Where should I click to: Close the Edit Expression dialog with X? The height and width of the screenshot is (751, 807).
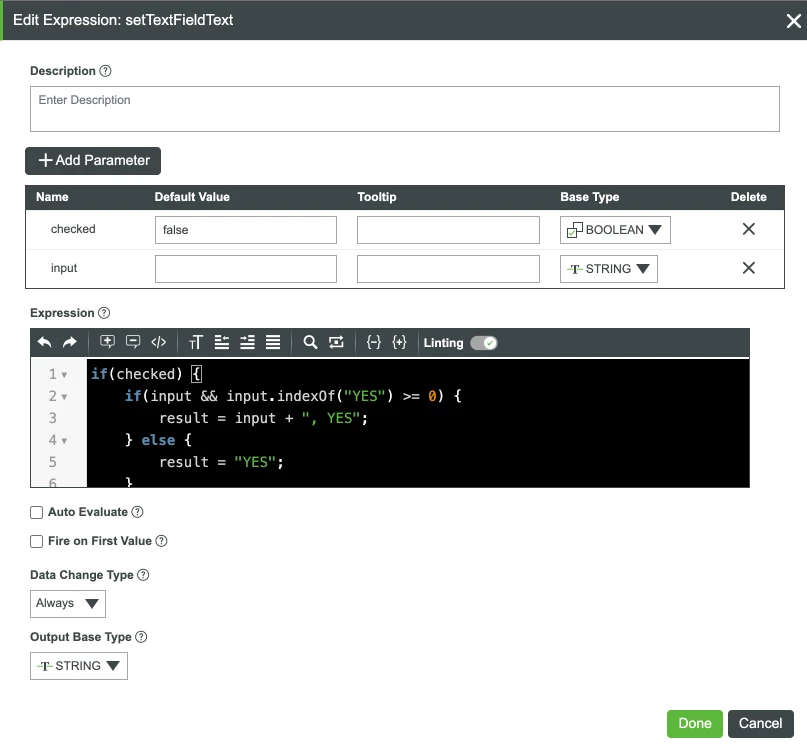click(x=794, y=21)
